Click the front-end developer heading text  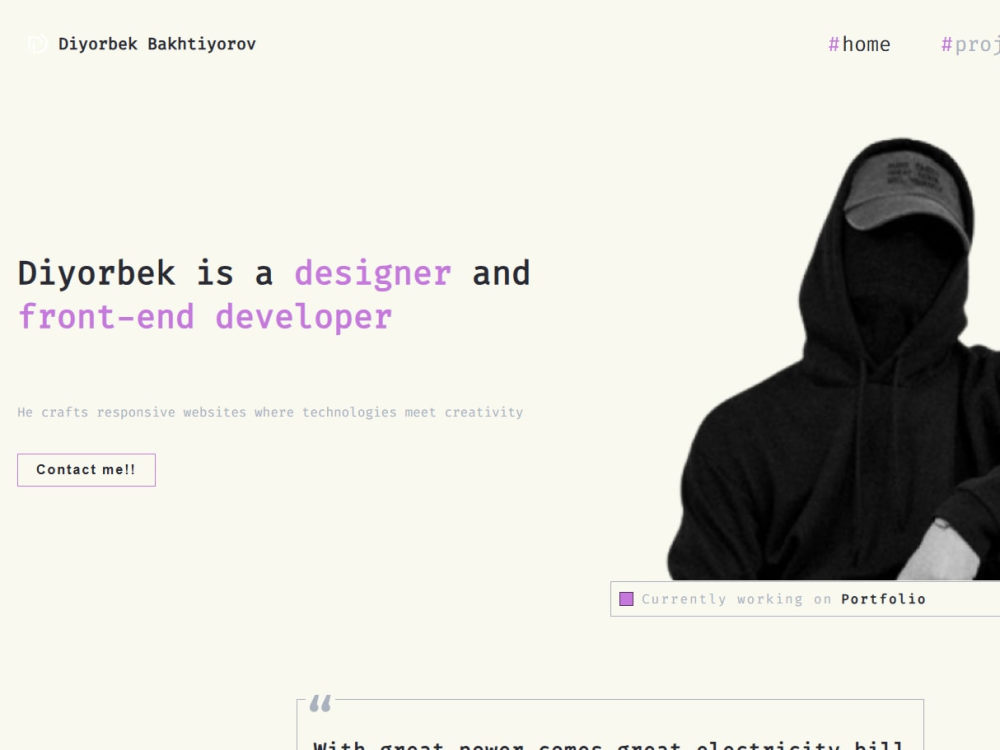pyautogui.click(x=205, y=316)
